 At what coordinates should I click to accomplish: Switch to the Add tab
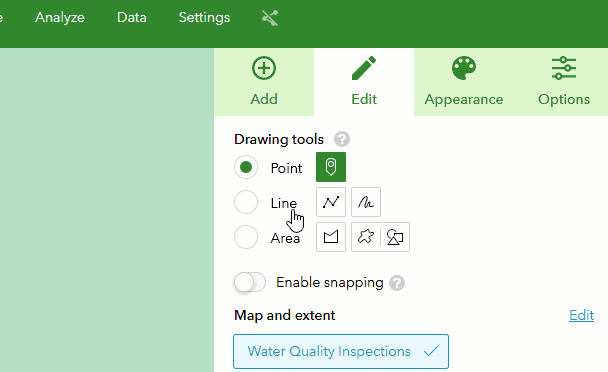click(x=264, y=82)
